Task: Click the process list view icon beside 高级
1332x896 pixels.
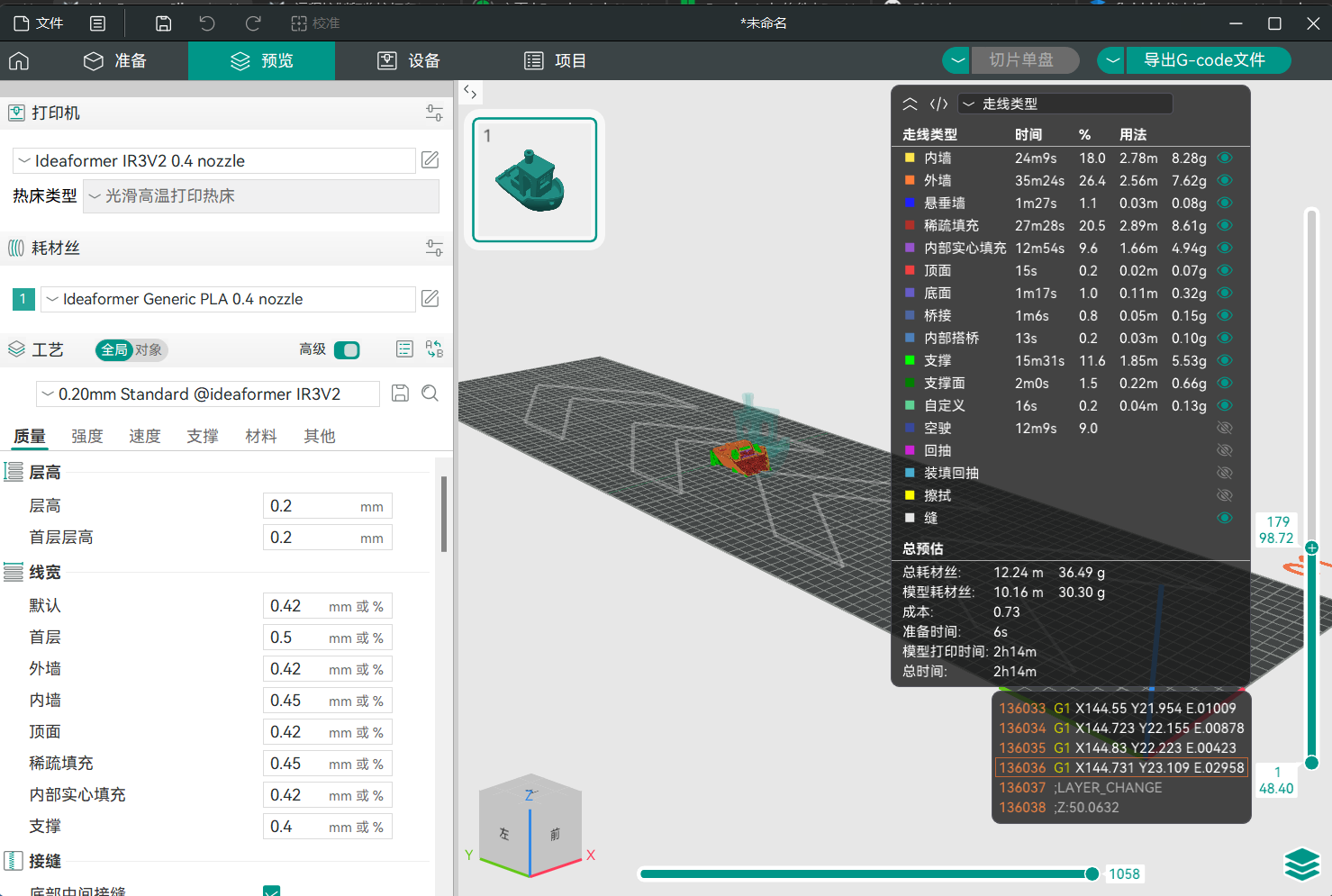Action: [x=404, y=349]
